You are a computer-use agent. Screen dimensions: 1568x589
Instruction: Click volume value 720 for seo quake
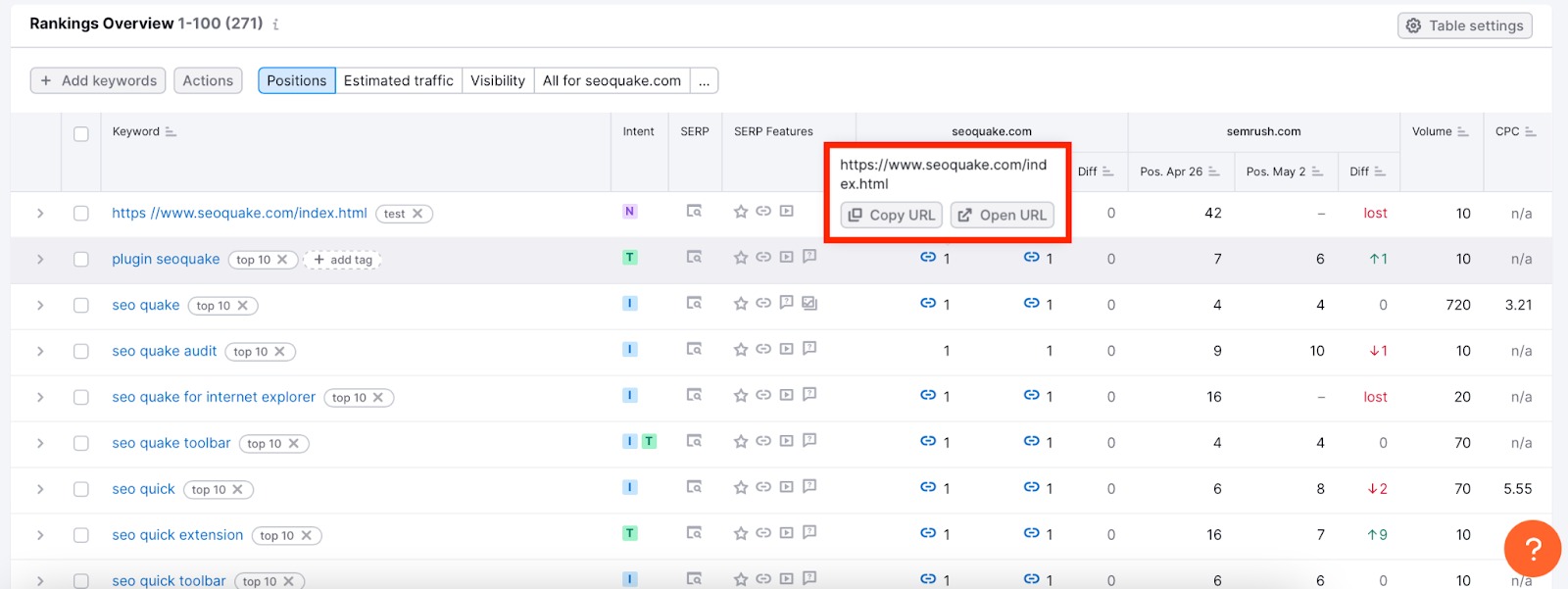[1458, 306]
